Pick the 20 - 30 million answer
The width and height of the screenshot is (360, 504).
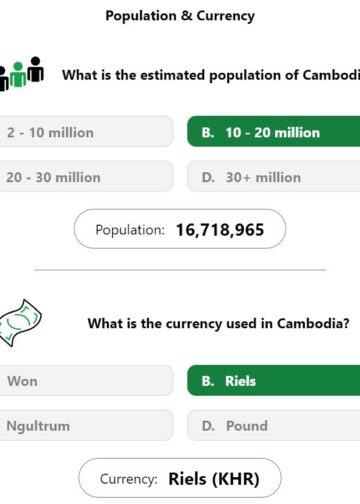[x=86, y=176]
